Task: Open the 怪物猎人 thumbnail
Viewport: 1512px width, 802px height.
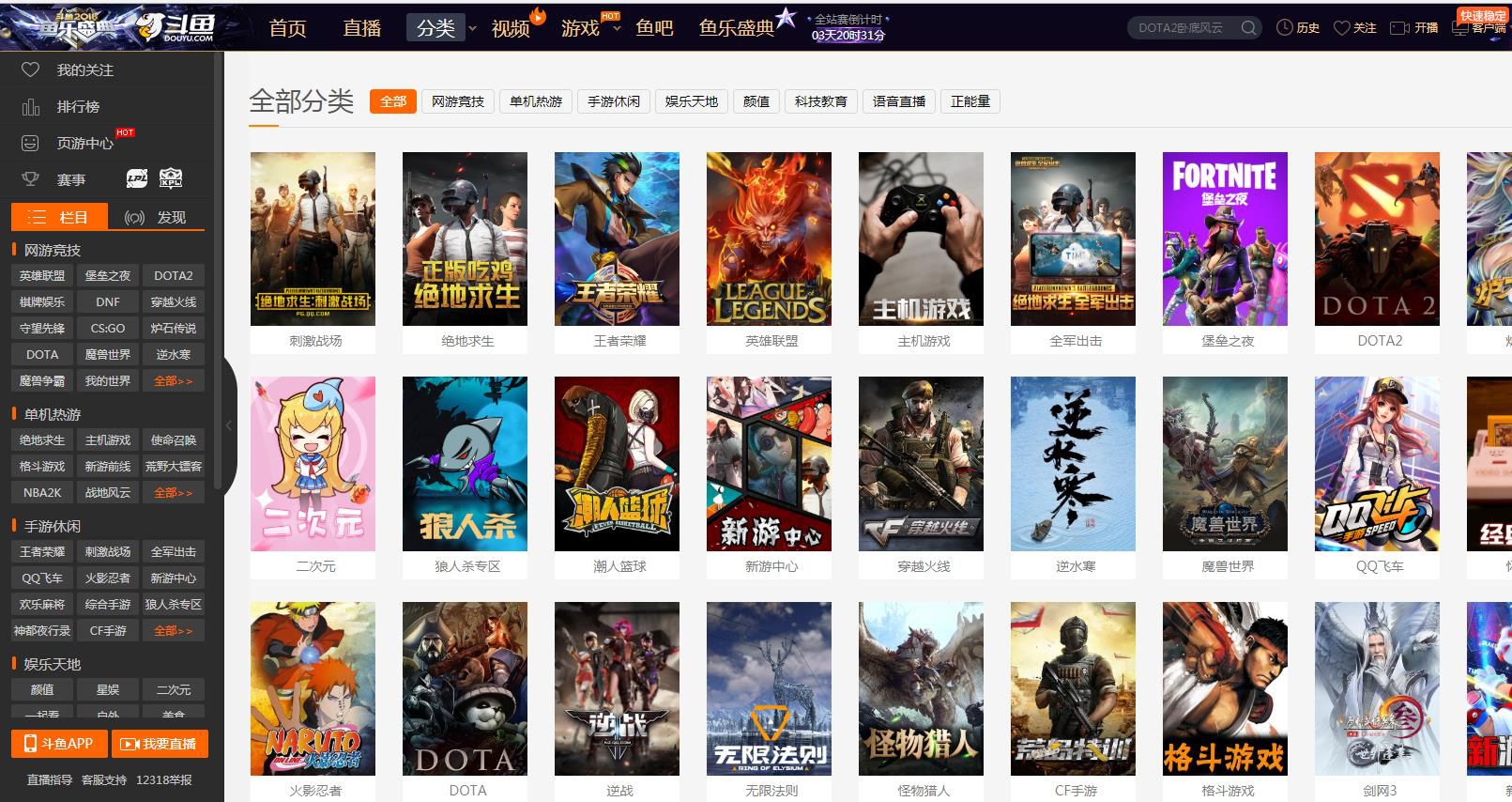Action: tap(921, 688)
